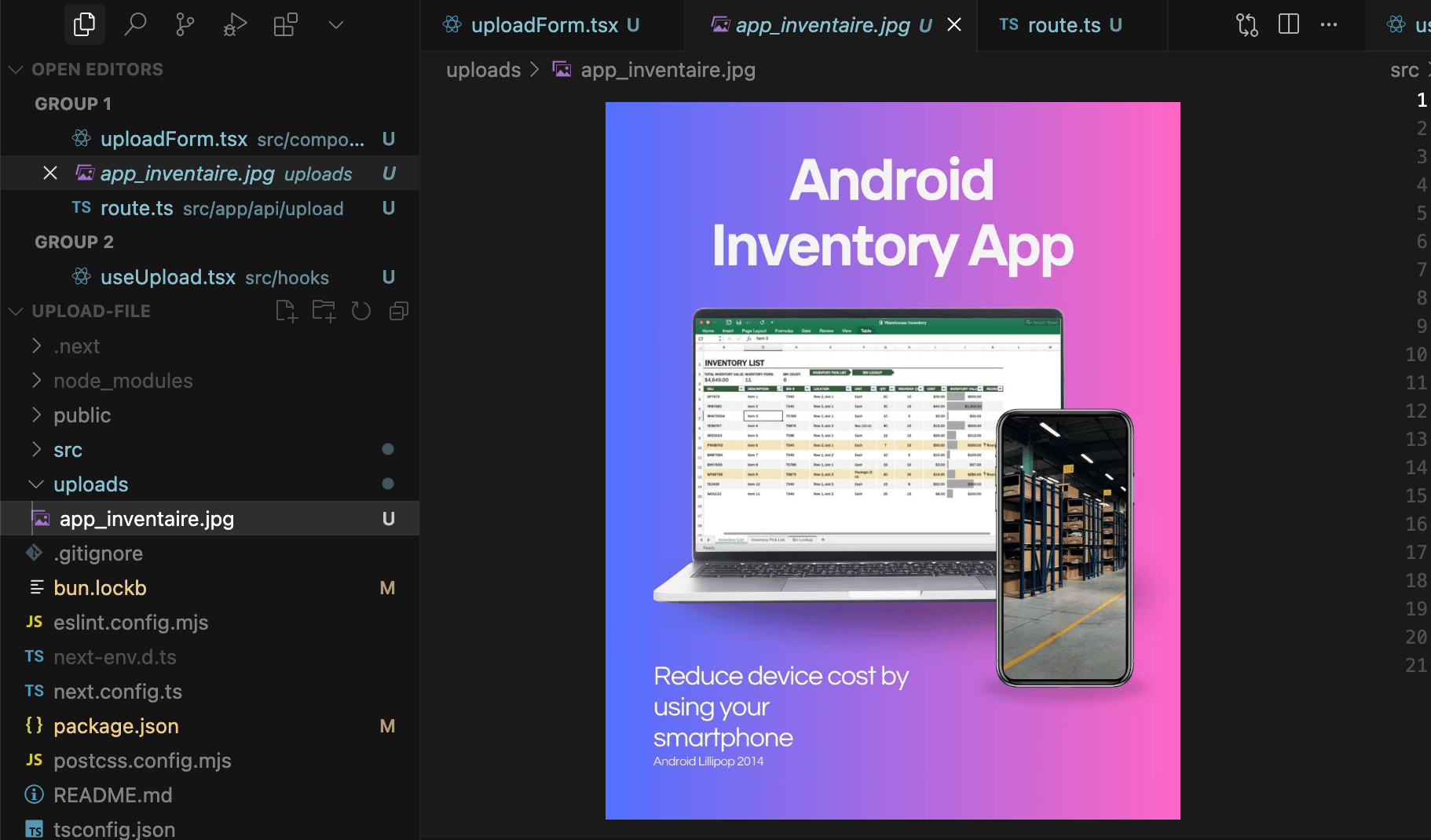Close app_inventaire.jpg in Open Editors list
Screen dimensions: 1431x840
(50, 173)
